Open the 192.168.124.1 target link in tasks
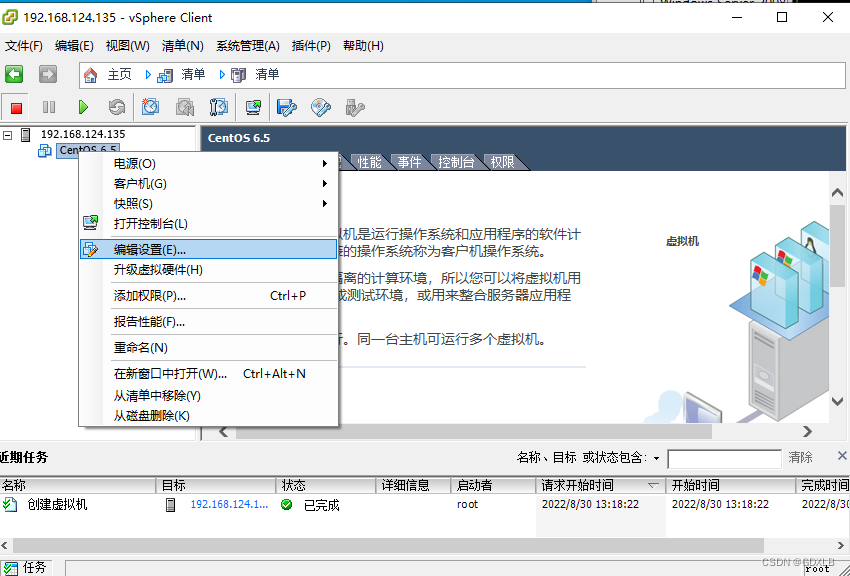850x576 pixels. pos(228,504)
